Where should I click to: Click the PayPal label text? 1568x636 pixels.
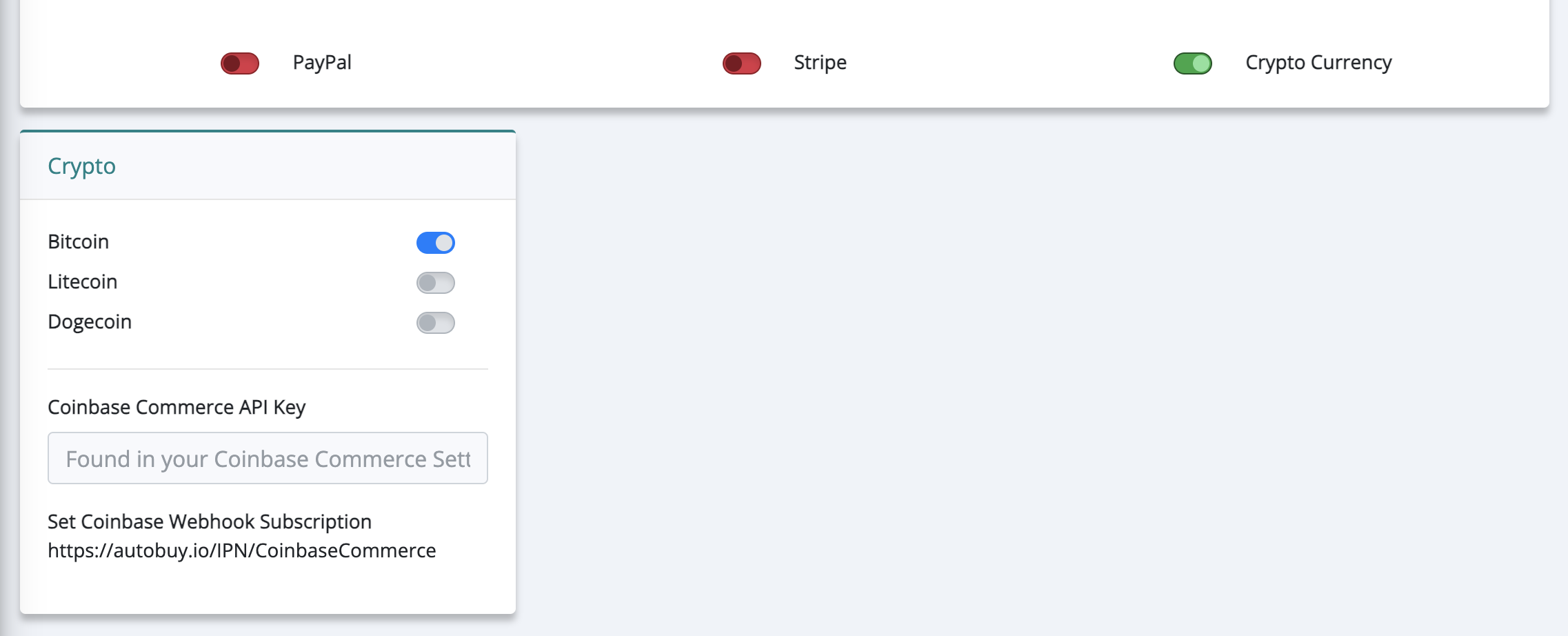(322, 62)
